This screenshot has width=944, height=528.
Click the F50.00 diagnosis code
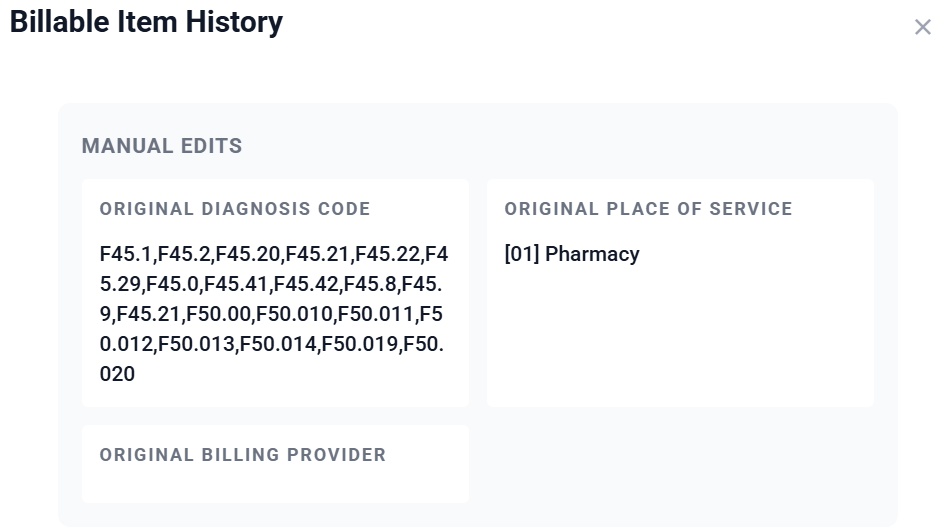219,314
